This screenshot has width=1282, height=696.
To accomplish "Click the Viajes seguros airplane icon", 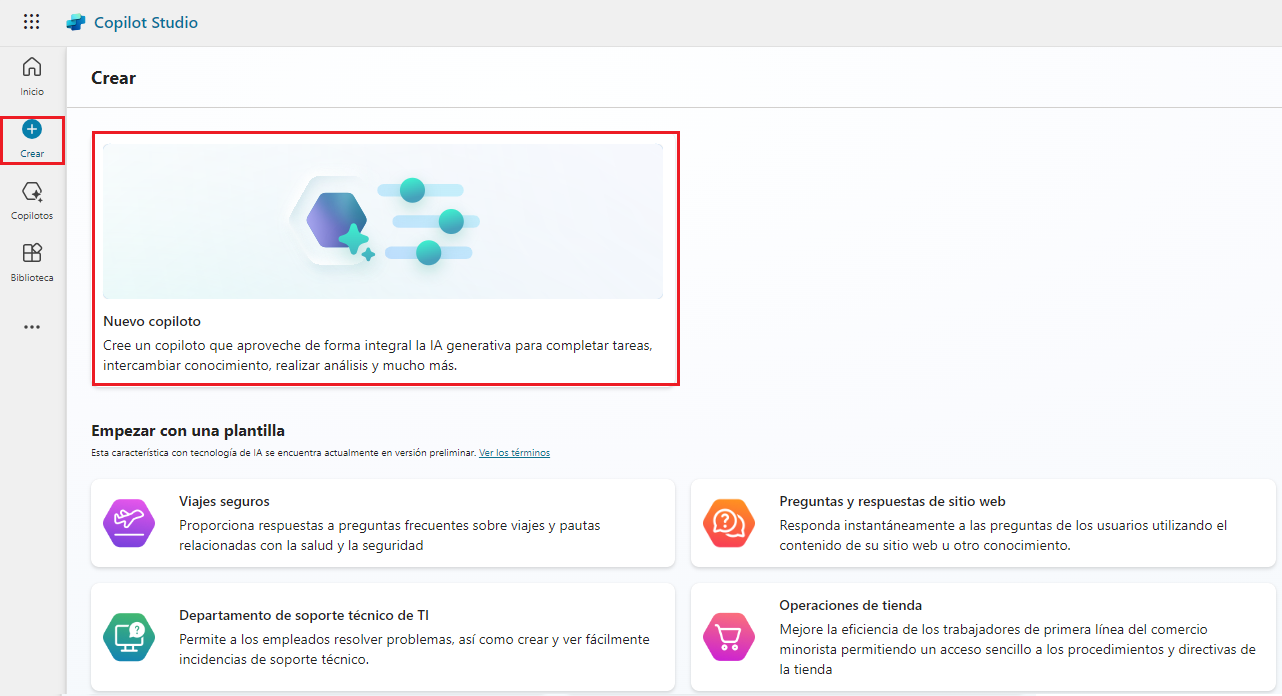I will (129, 523).
